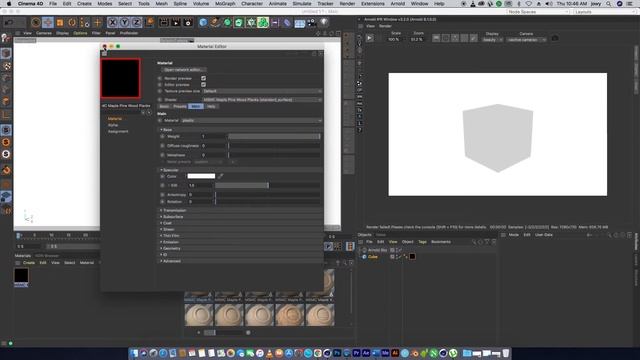
Task: Add a Cube primitive from toolbar
Action: point(203,23)
